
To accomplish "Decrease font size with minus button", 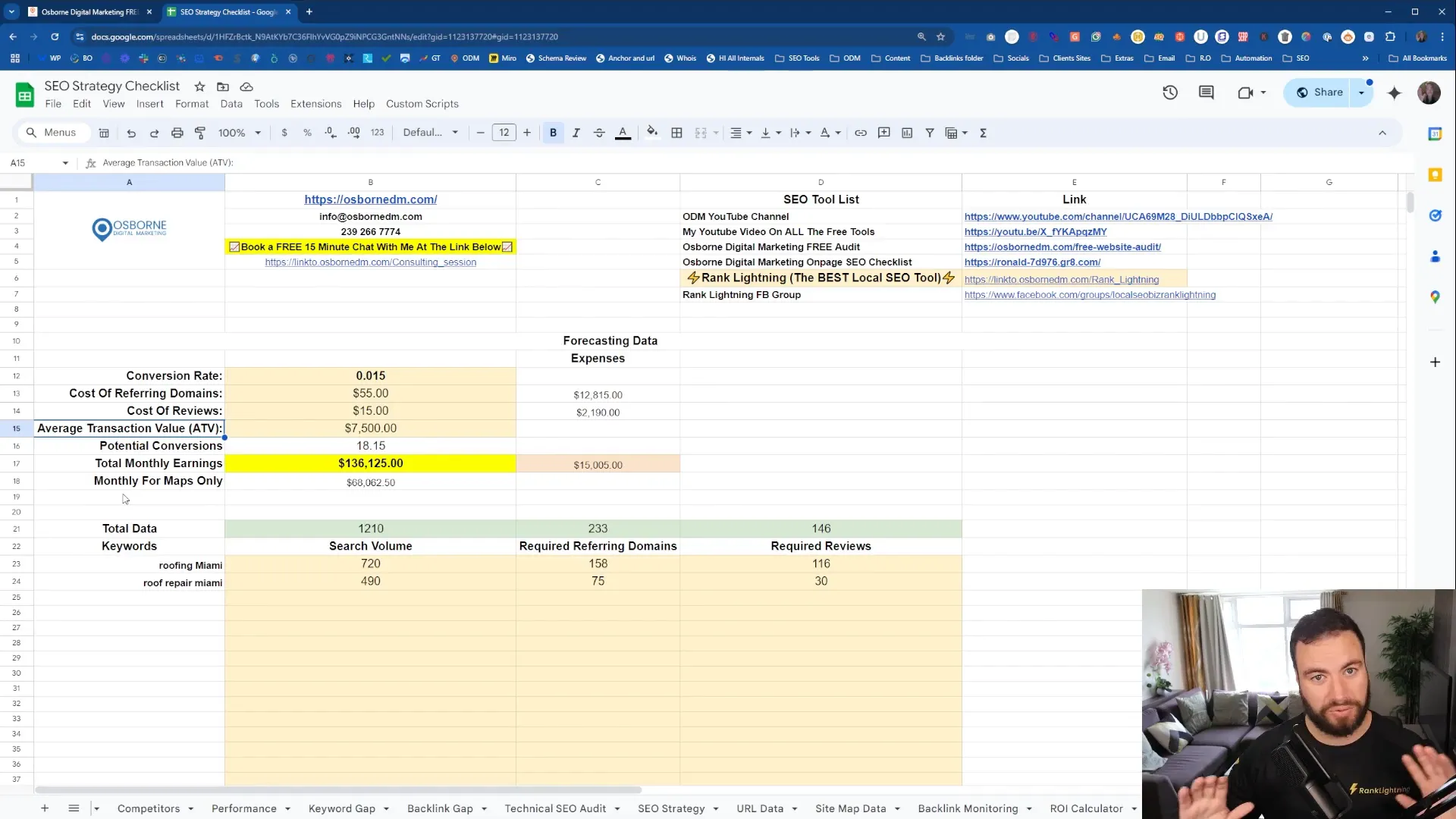I will click(x=480, y=133).
